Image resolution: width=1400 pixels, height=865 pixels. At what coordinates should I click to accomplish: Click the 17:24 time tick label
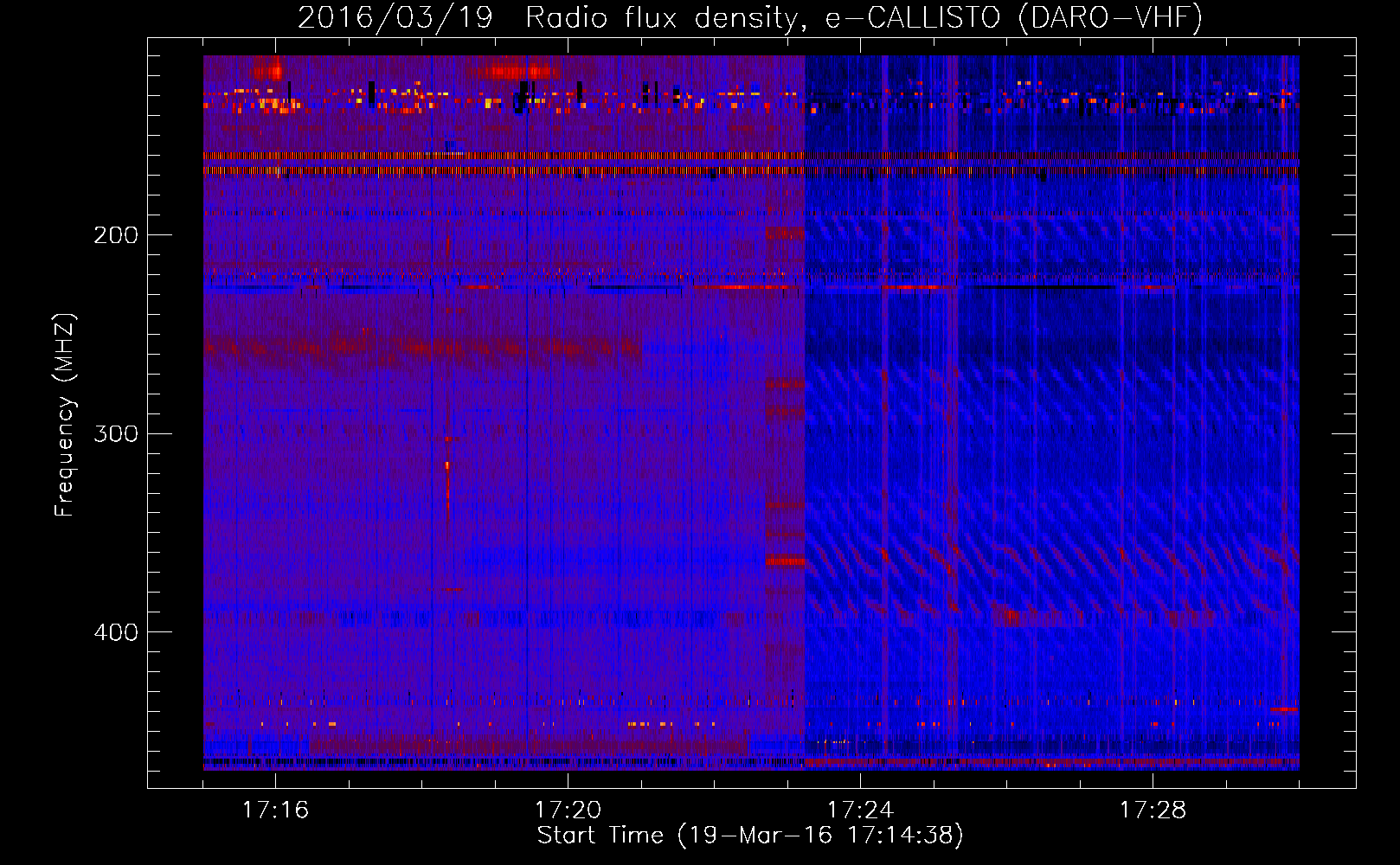click(860, 810)
